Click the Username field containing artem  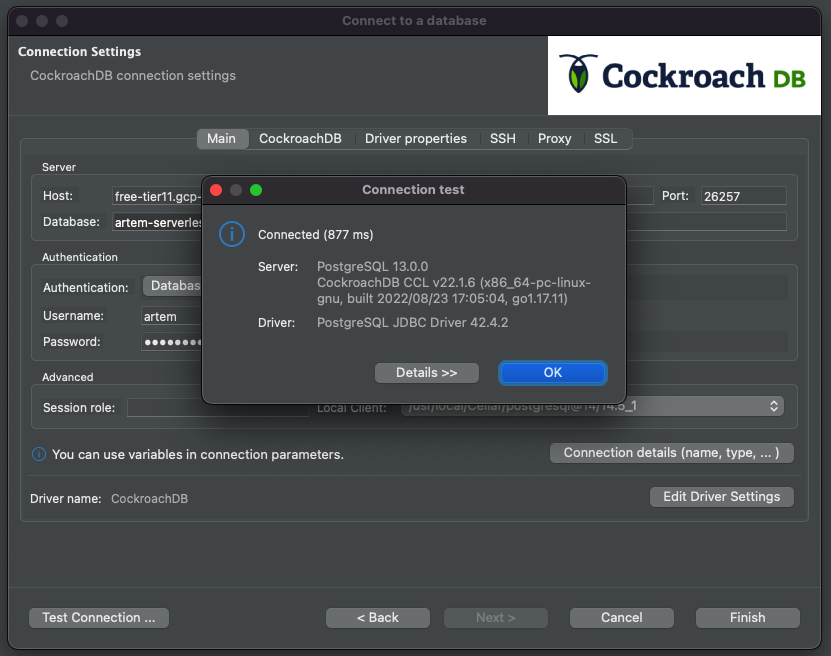tap(171, 316)
